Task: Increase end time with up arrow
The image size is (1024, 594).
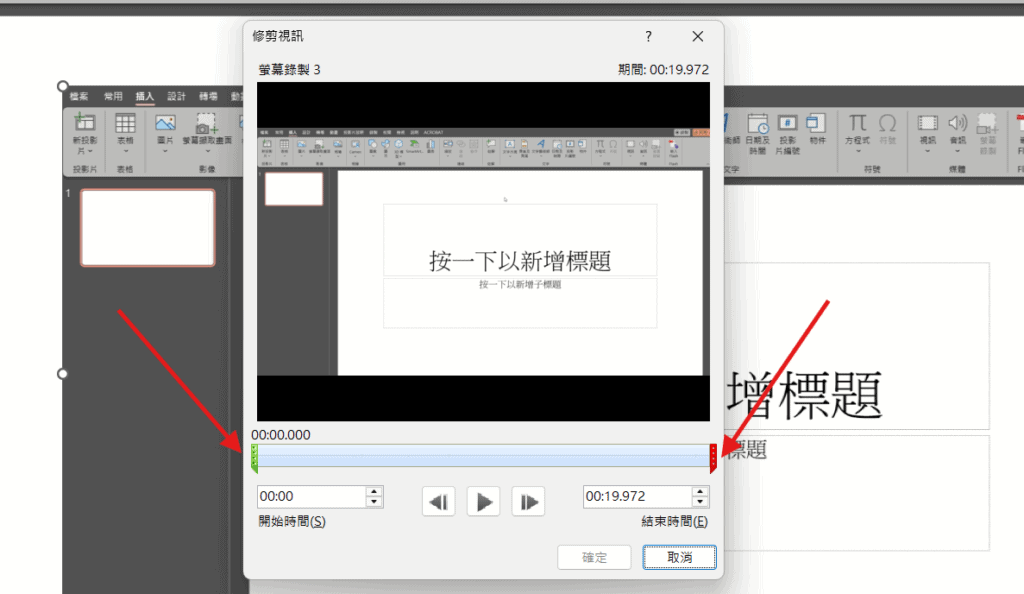Action: click(x=701, y=491)
